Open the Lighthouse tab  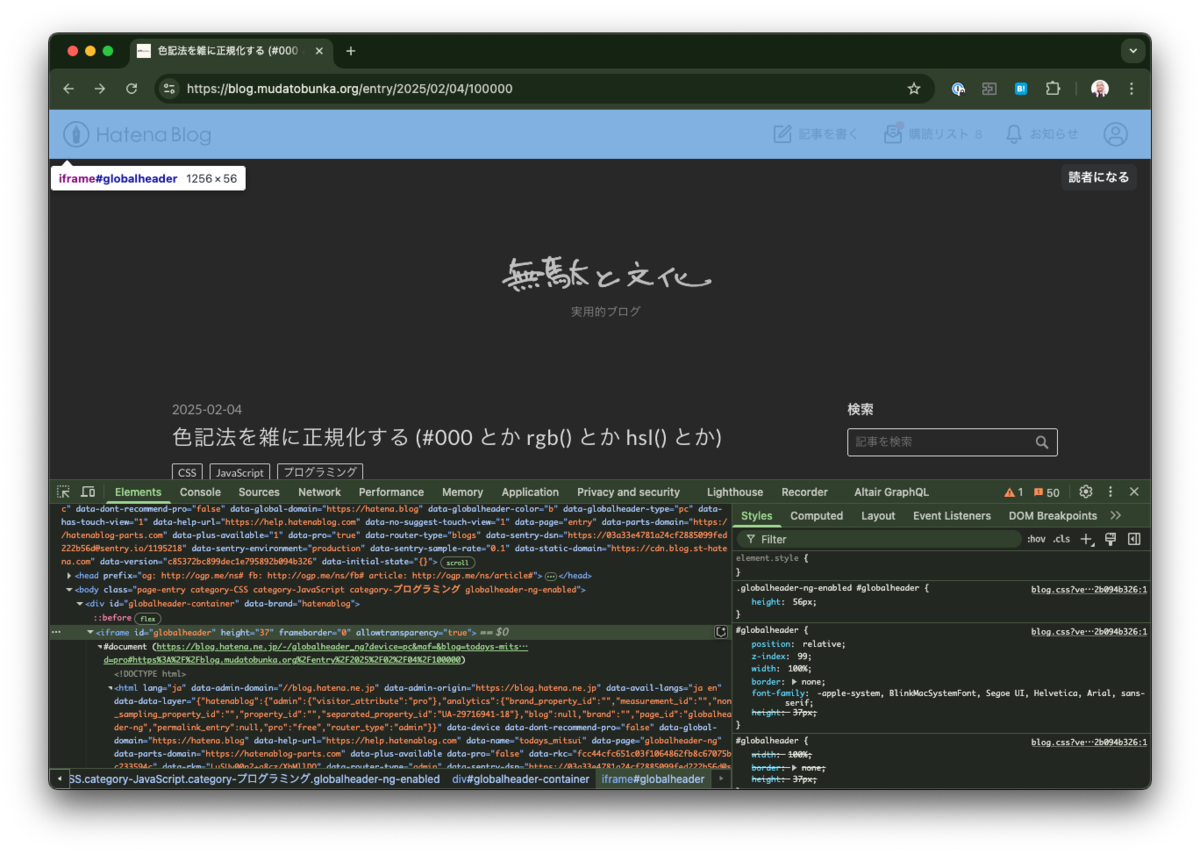735,492
